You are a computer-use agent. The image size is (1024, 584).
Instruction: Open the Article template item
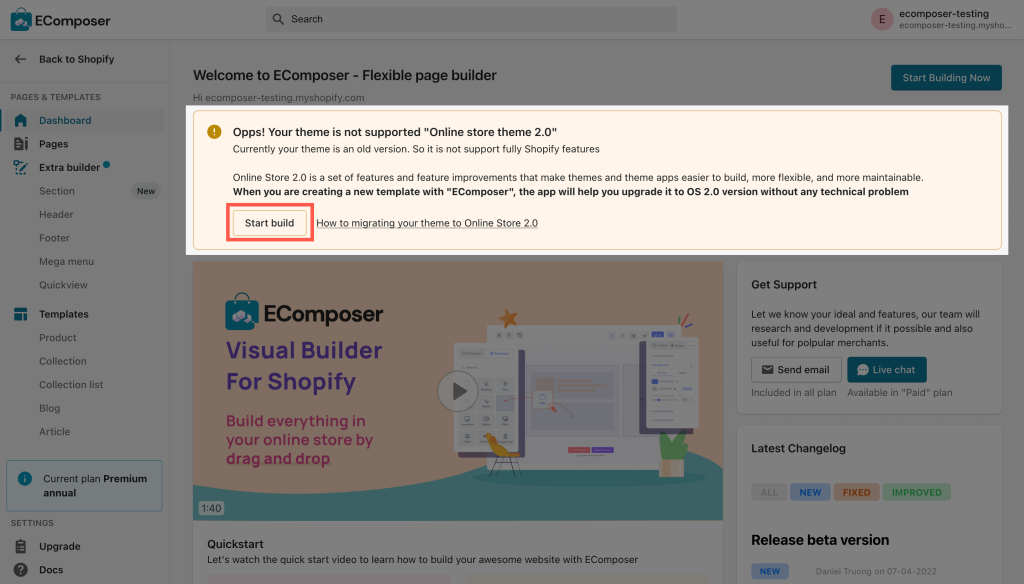(x=54, y=432)
